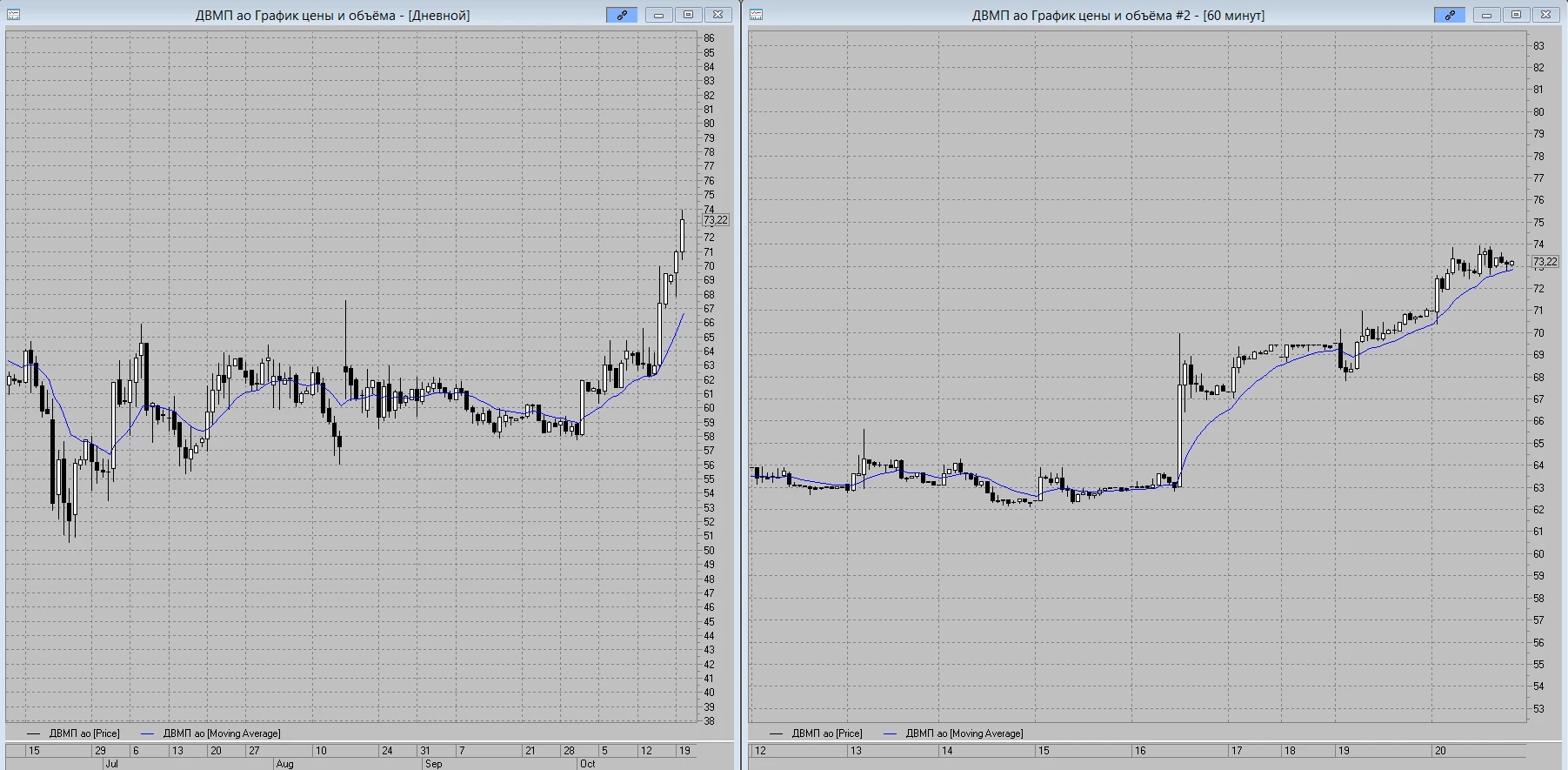Open the system menu icon of the daily chart window
The width and height of the screenshot is (1568, 770).
(13, 15)
